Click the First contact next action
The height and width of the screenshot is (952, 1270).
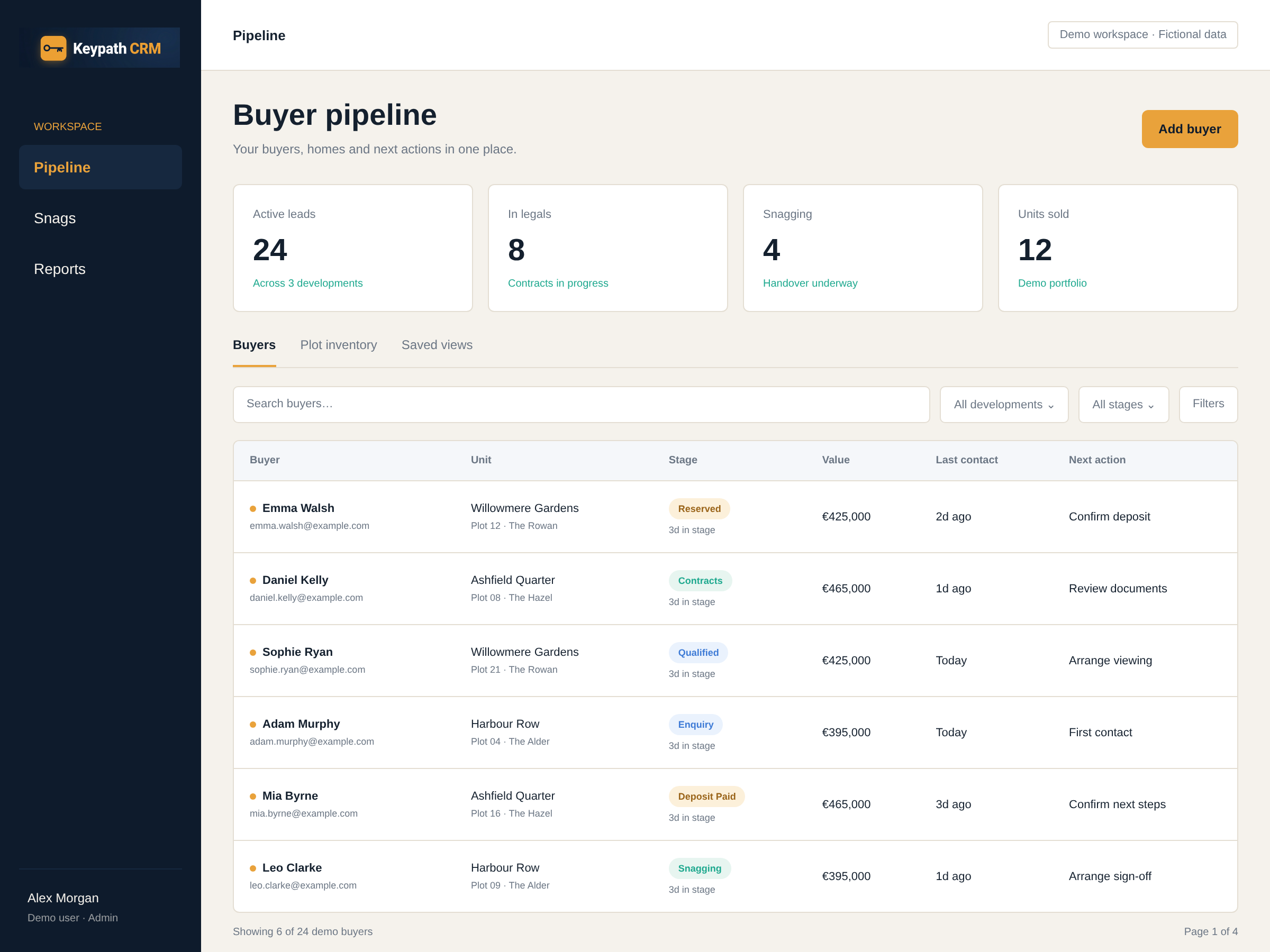click(1100, 732)
